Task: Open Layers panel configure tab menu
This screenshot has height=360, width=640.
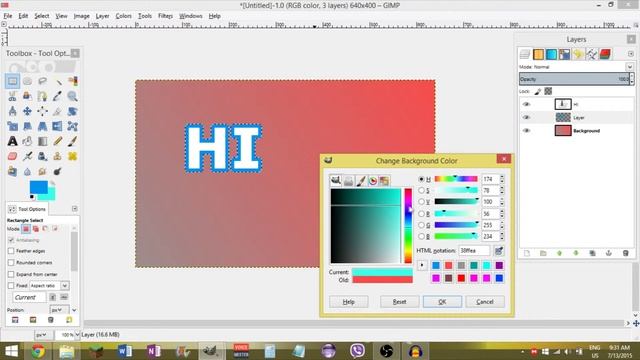Action: click(x=631, y=54)
